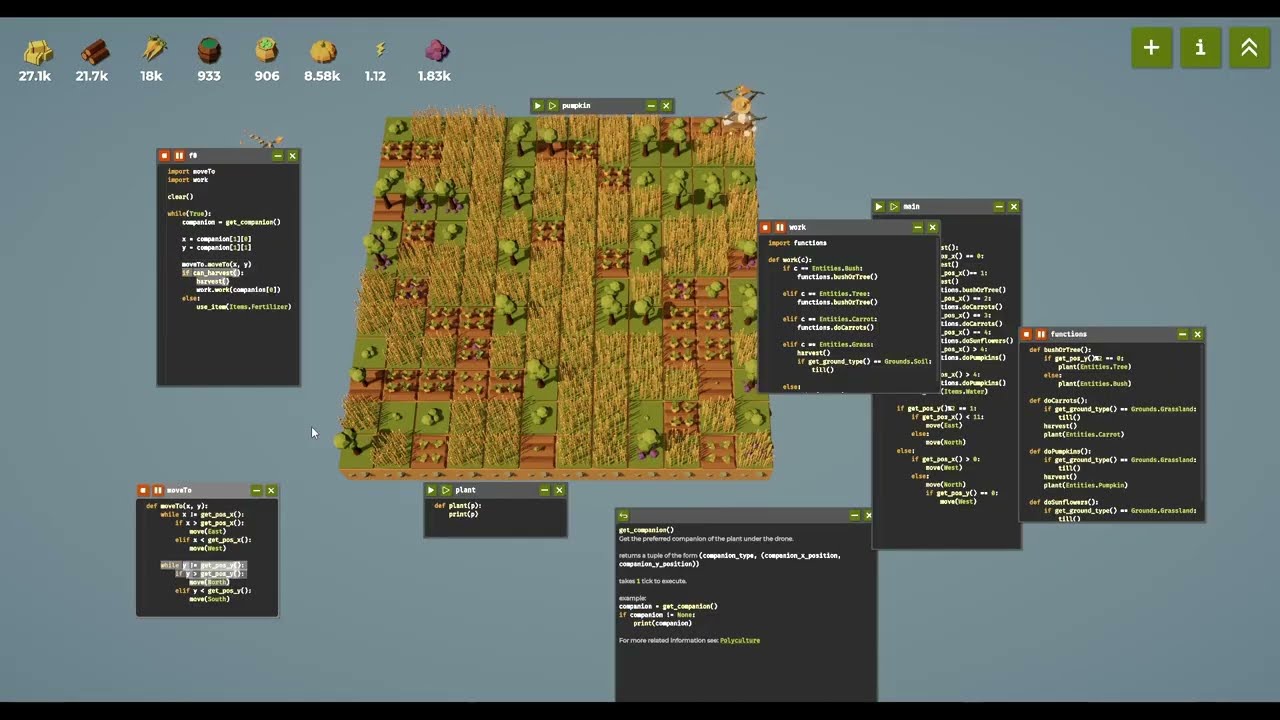Image resolution: width=1280 pixels, height=720 pixels.
Task: Click the print(p) line in plant window
Action: click(463, 514)
